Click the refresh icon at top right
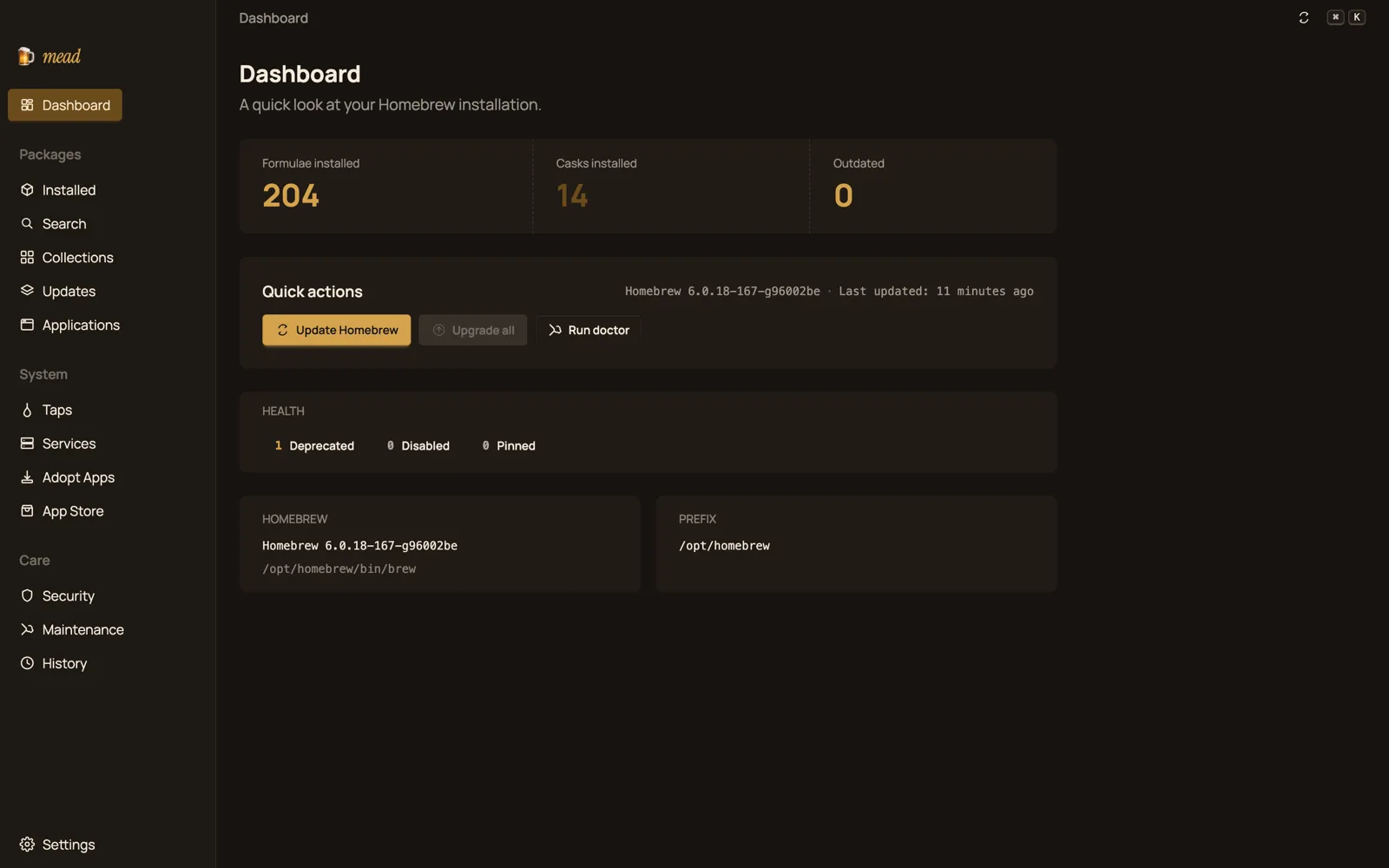1389x868 pixels. (x=1303, y=17)
